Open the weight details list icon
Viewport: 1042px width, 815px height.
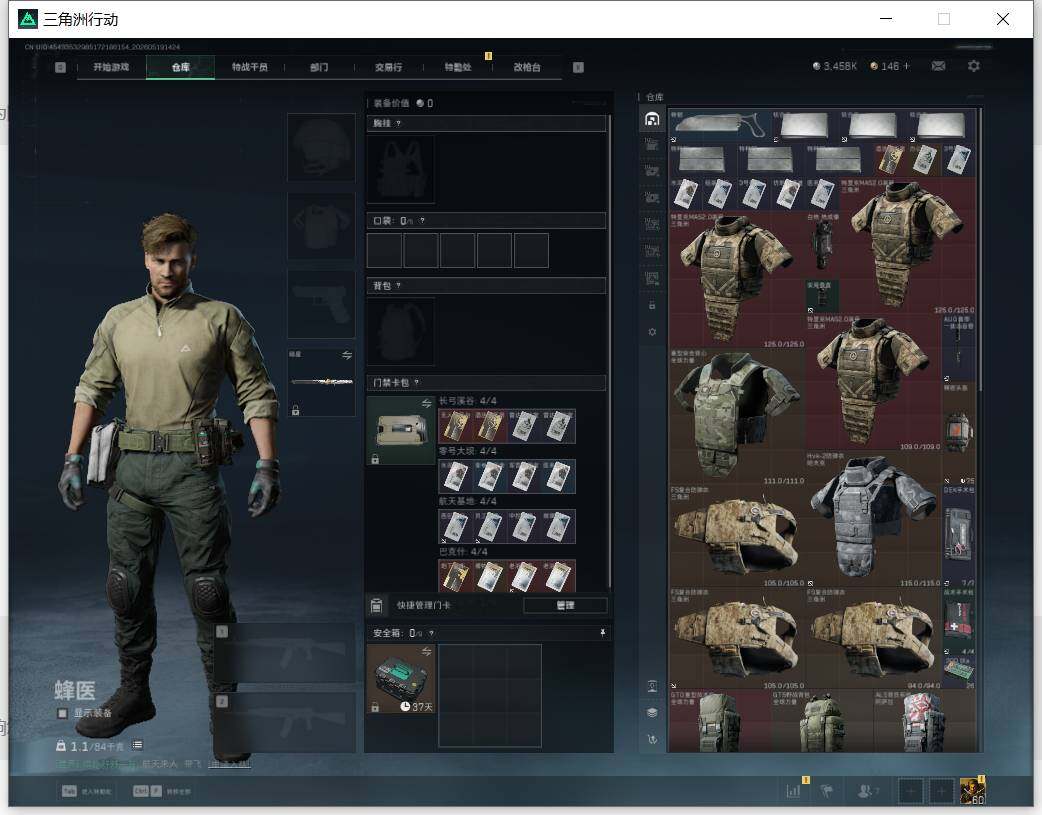click(138, 745)
